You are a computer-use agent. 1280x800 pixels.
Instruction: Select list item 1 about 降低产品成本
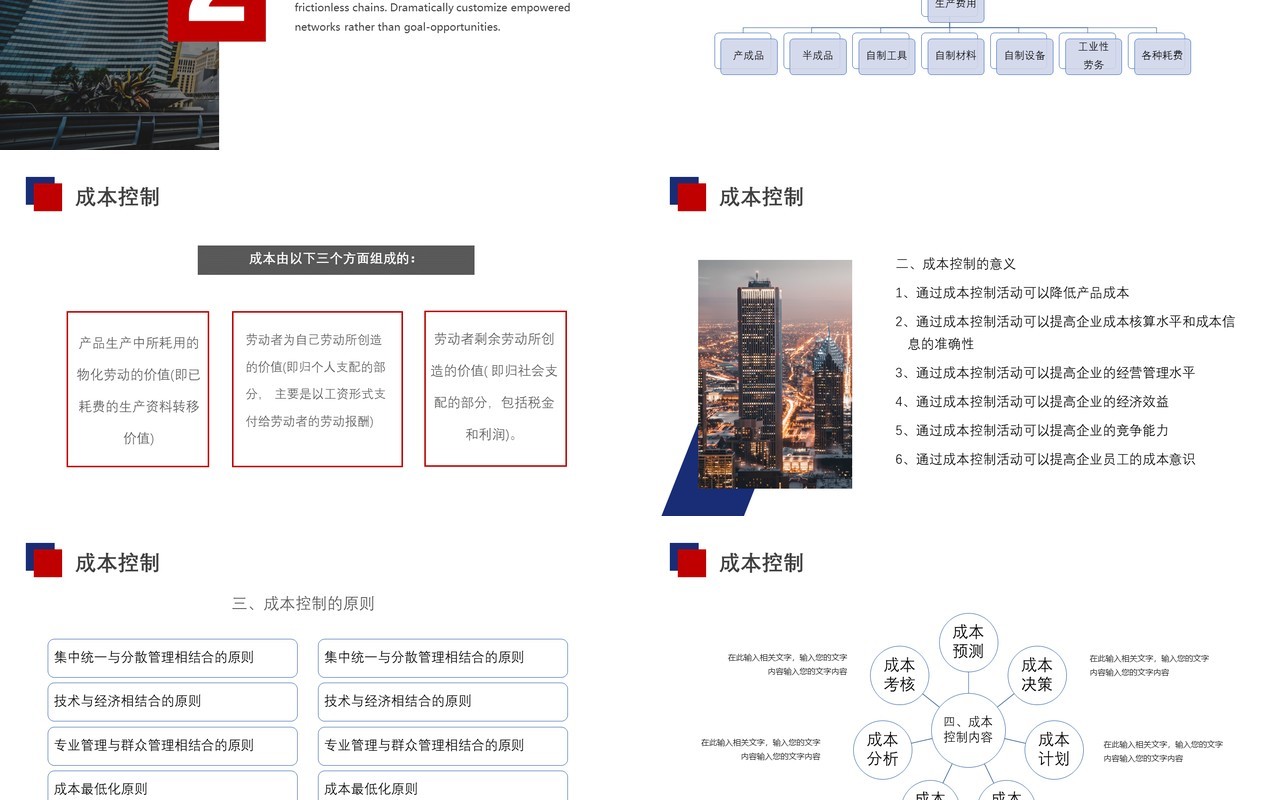(1012, 293)
